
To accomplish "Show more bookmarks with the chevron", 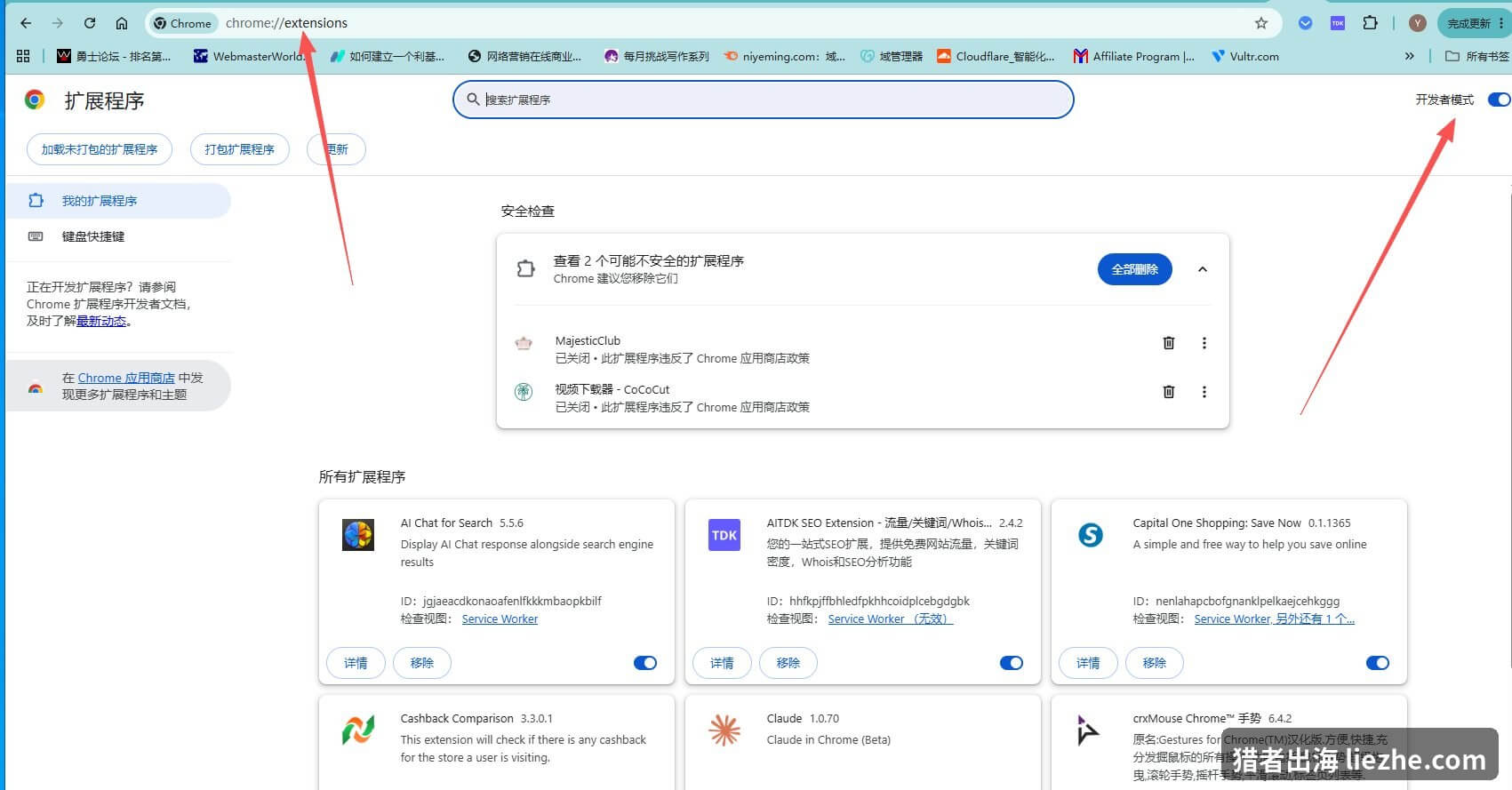I will click(x=1409, y=56).
